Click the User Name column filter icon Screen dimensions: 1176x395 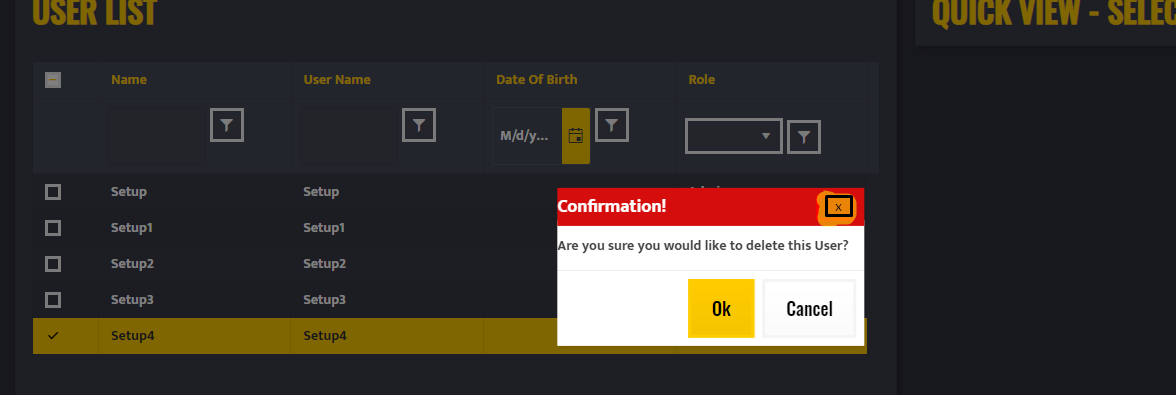[418, 125]
